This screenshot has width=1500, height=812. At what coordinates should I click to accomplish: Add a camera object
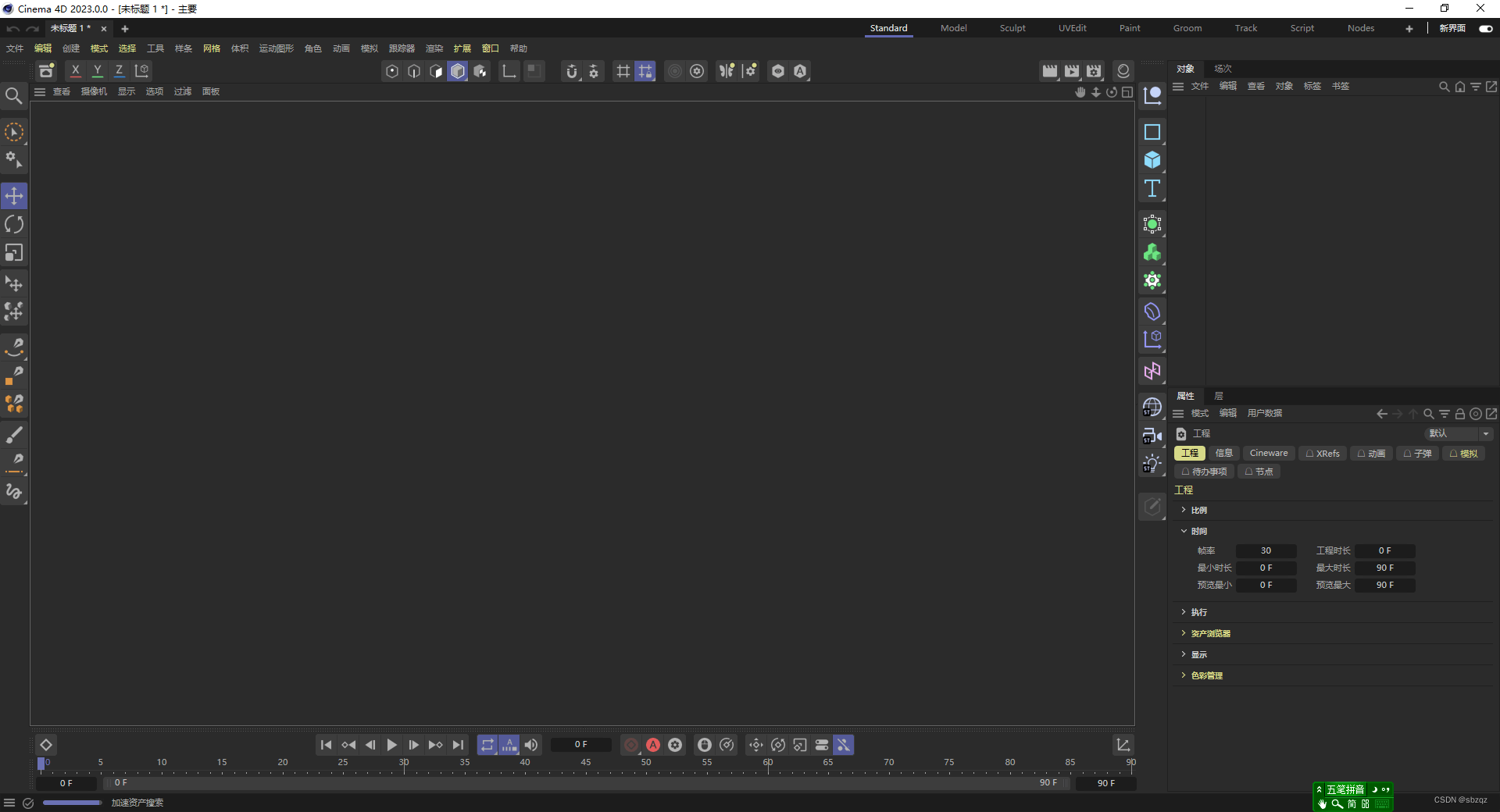pos(1152,436)
